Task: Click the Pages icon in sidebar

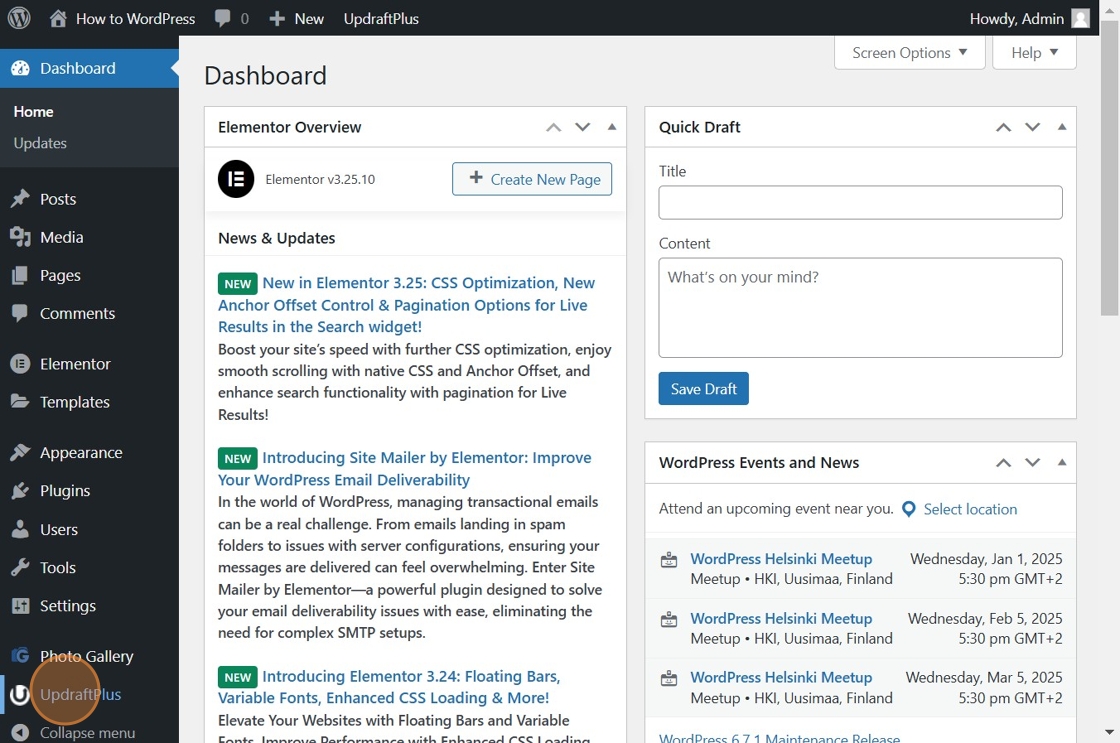Action: point(20,275)
